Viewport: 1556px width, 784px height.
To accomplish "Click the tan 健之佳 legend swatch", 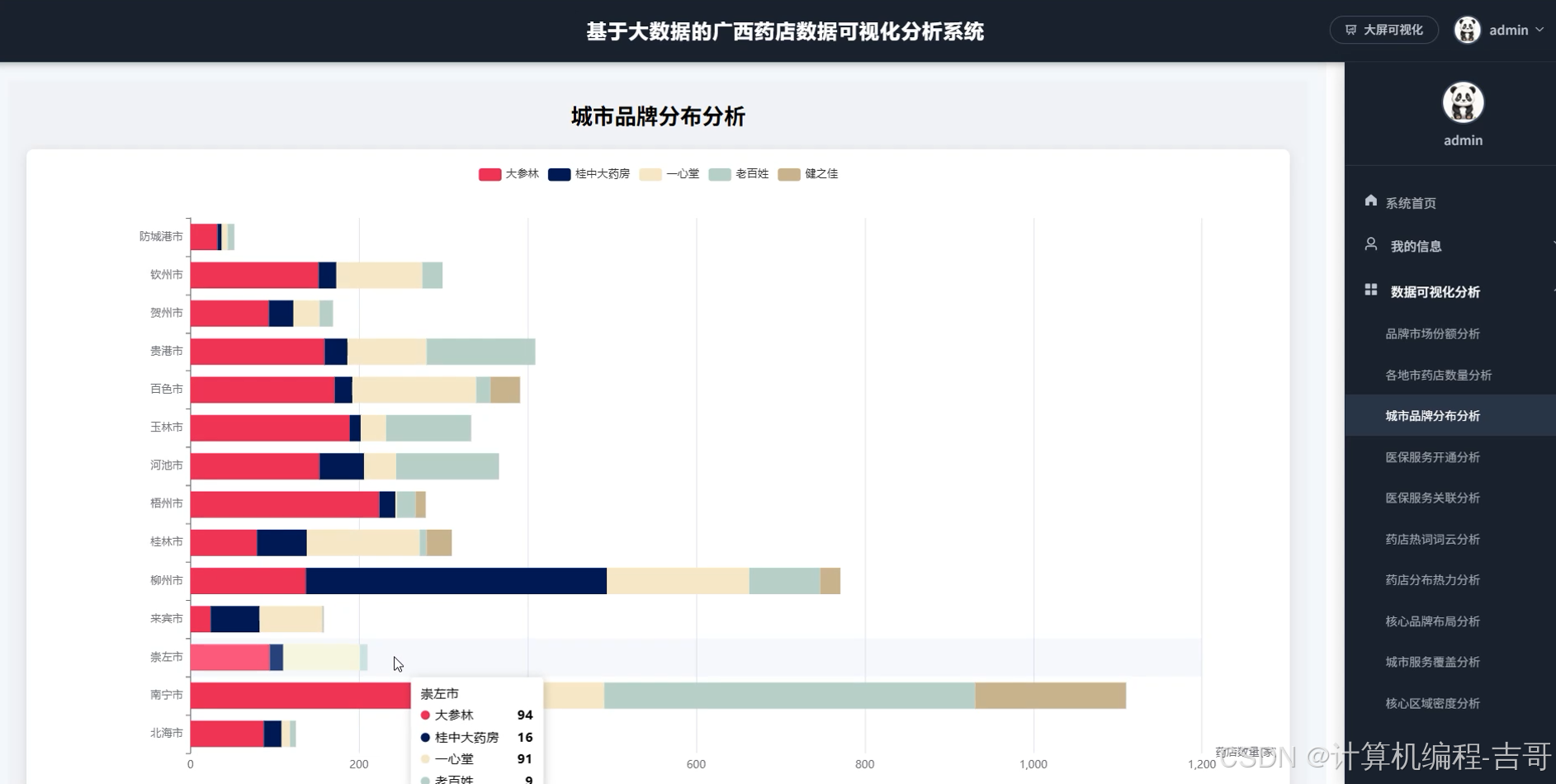I will point(789,174).
